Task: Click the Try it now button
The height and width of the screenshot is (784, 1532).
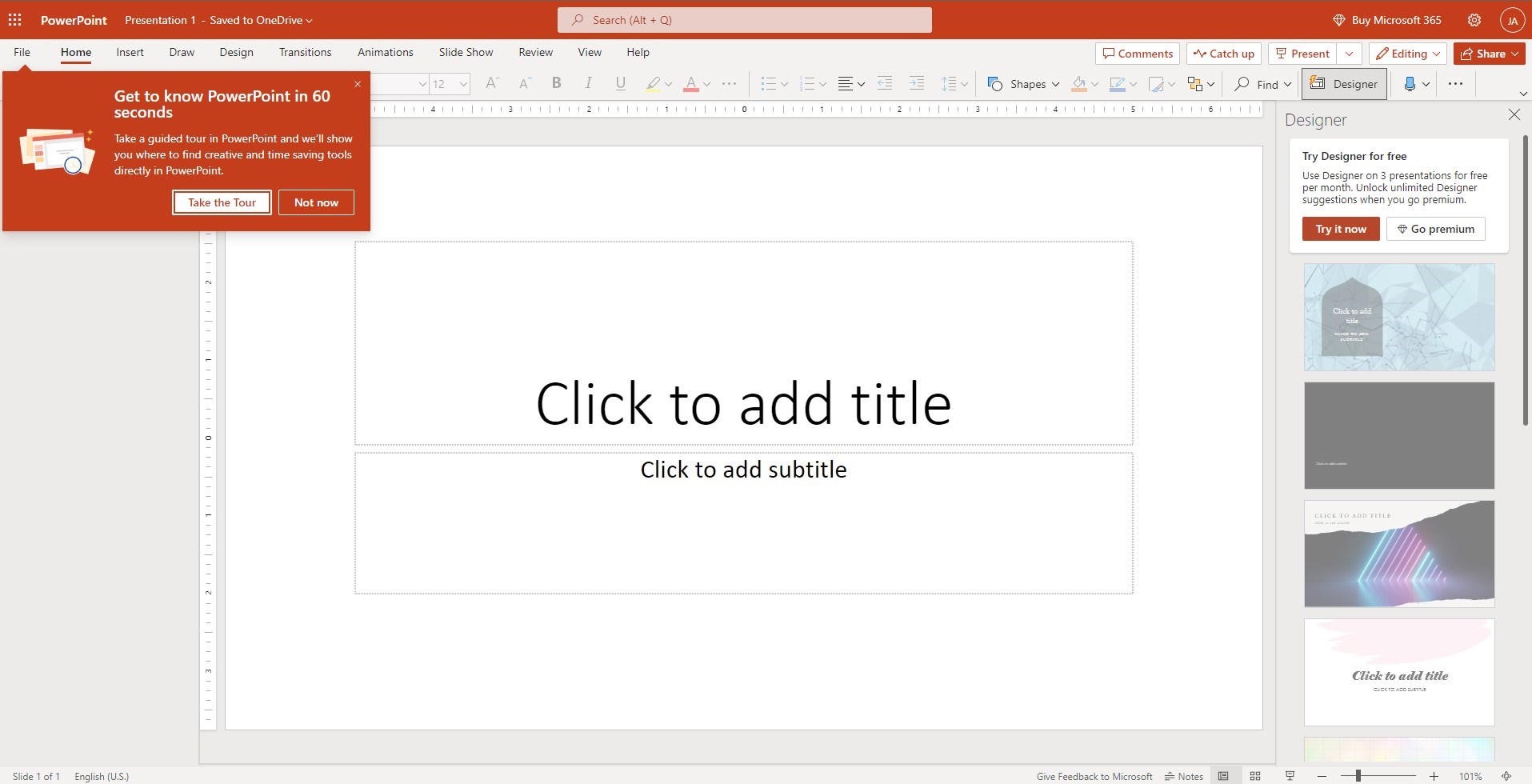Action: pyautogui.click(x=1341, y=229)
